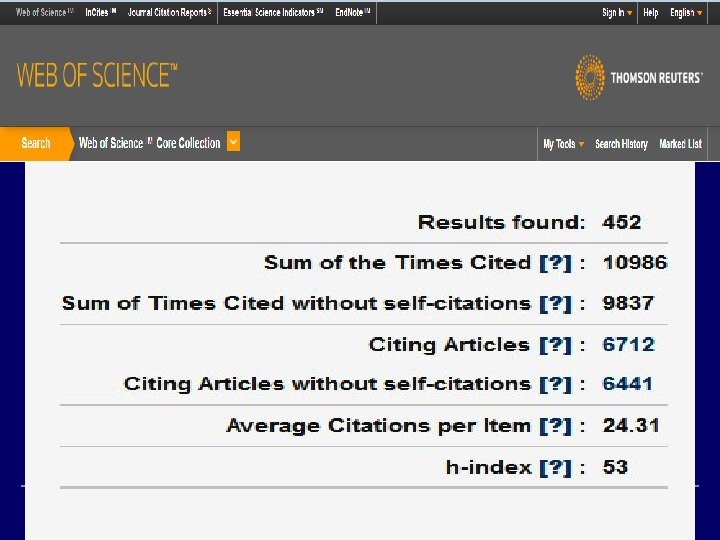This screenshot has width=720, height=540.
Task: Click Web of Science Core Collection label
Action: pos(149,143)
